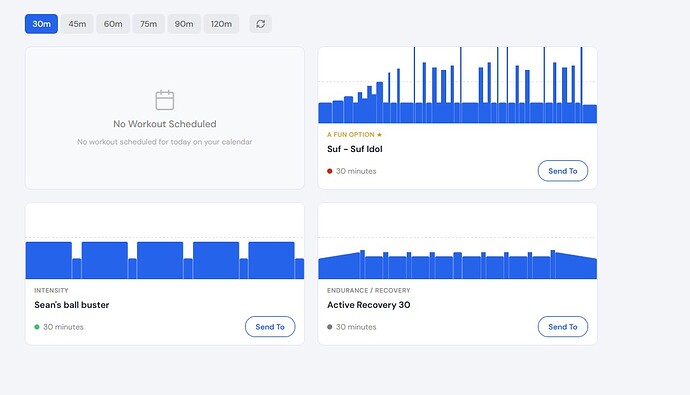Select the 30m duration filter

click(41, 24)
